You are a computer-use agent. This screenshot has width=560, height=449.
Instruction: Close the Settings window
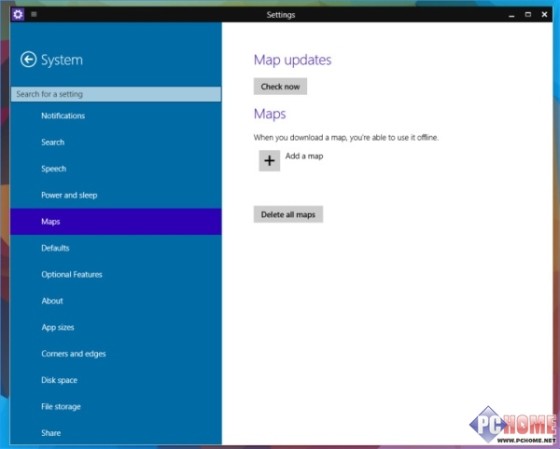pos(544,14)
